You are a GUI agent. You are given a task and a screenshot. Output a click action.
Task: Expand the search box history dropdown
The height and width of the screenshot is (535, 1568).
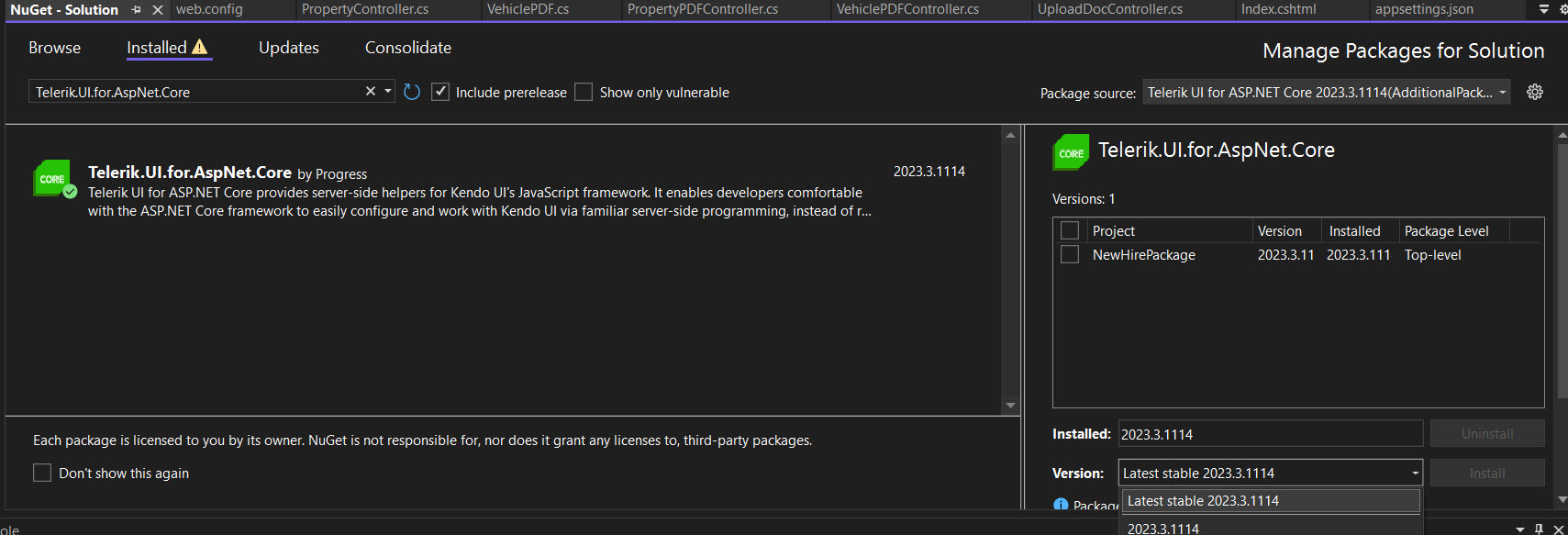388,91
